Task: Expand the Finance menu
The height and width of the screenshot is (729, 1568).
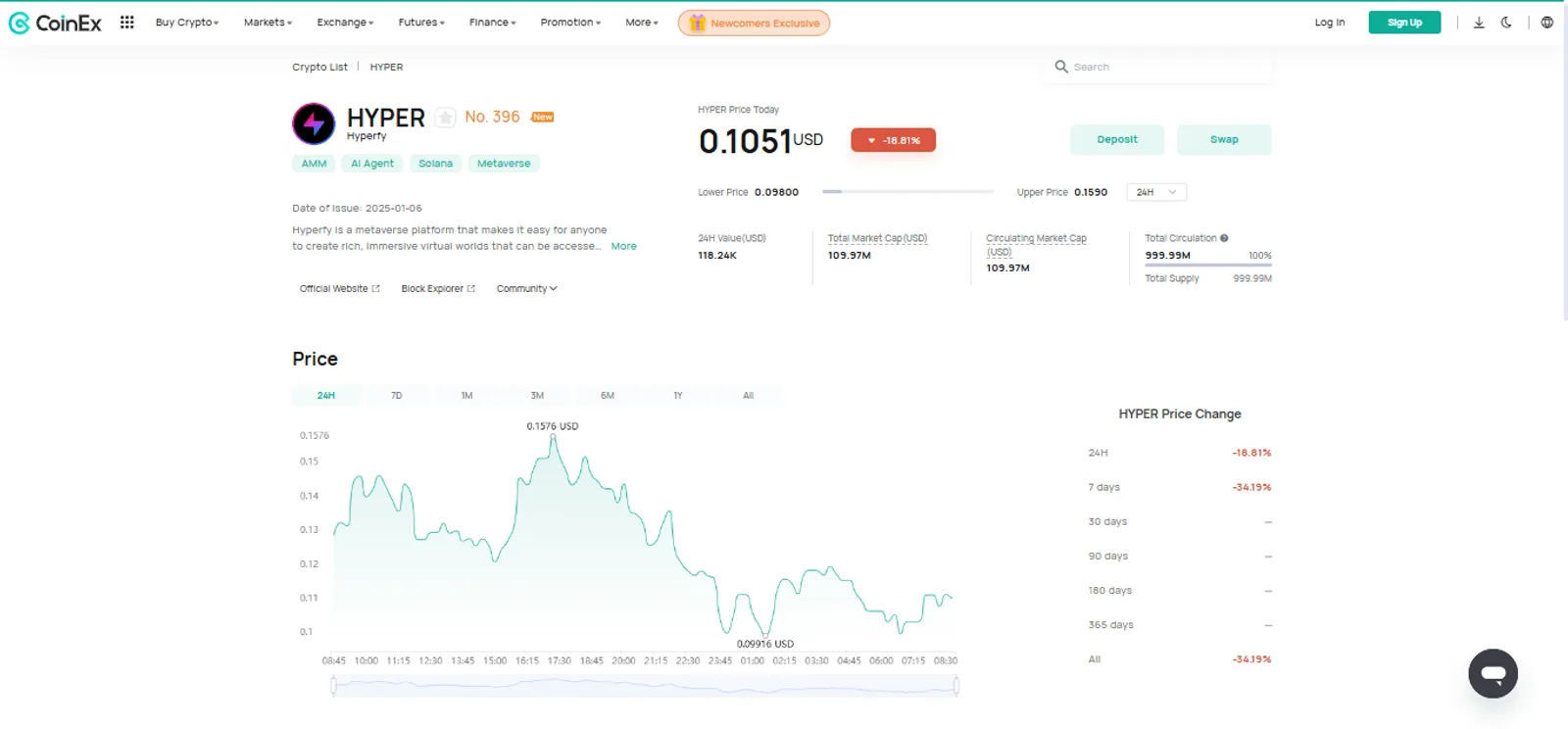Action: pos(492,23)
